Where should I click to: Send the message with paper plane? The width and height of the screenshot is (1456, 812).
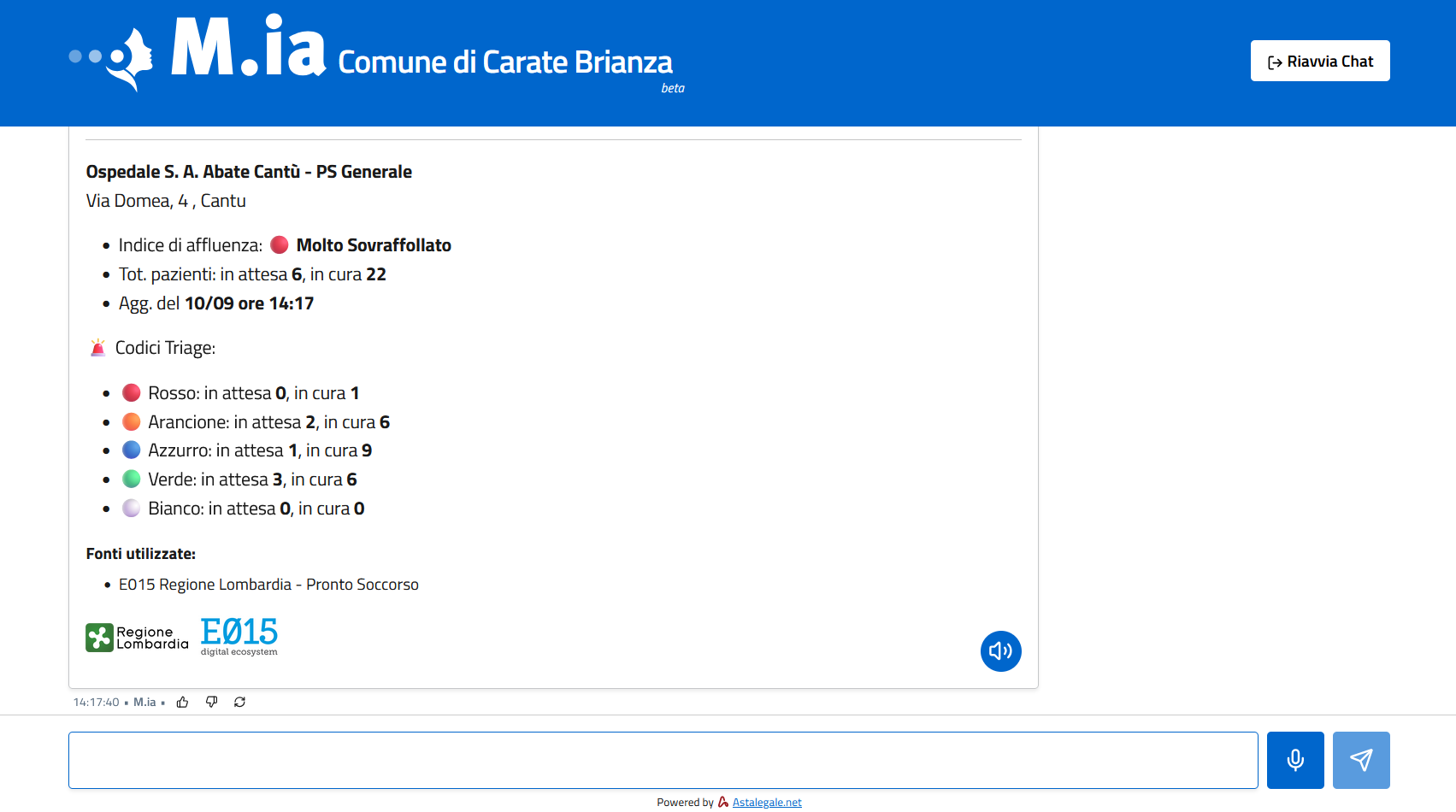1361,760
